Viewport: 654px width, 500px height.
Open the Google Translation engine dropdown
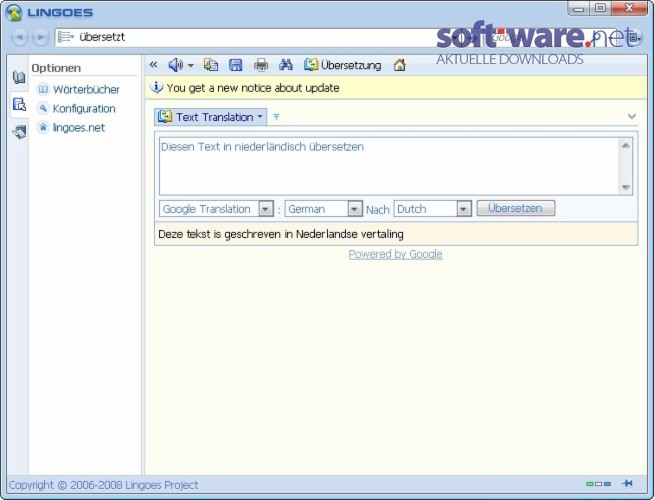(x=216, y=209)
